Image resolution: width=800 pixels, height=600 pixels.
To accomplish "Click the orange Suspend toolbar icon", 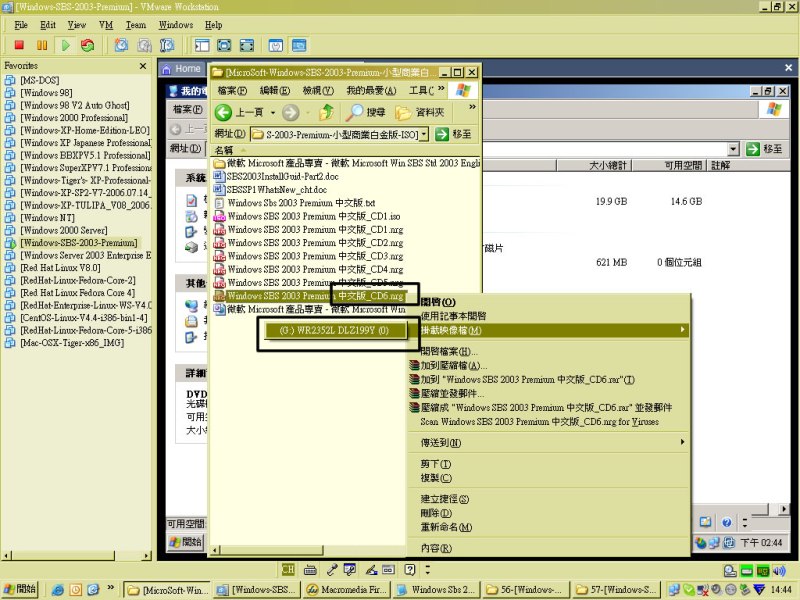I will point(42,45).
